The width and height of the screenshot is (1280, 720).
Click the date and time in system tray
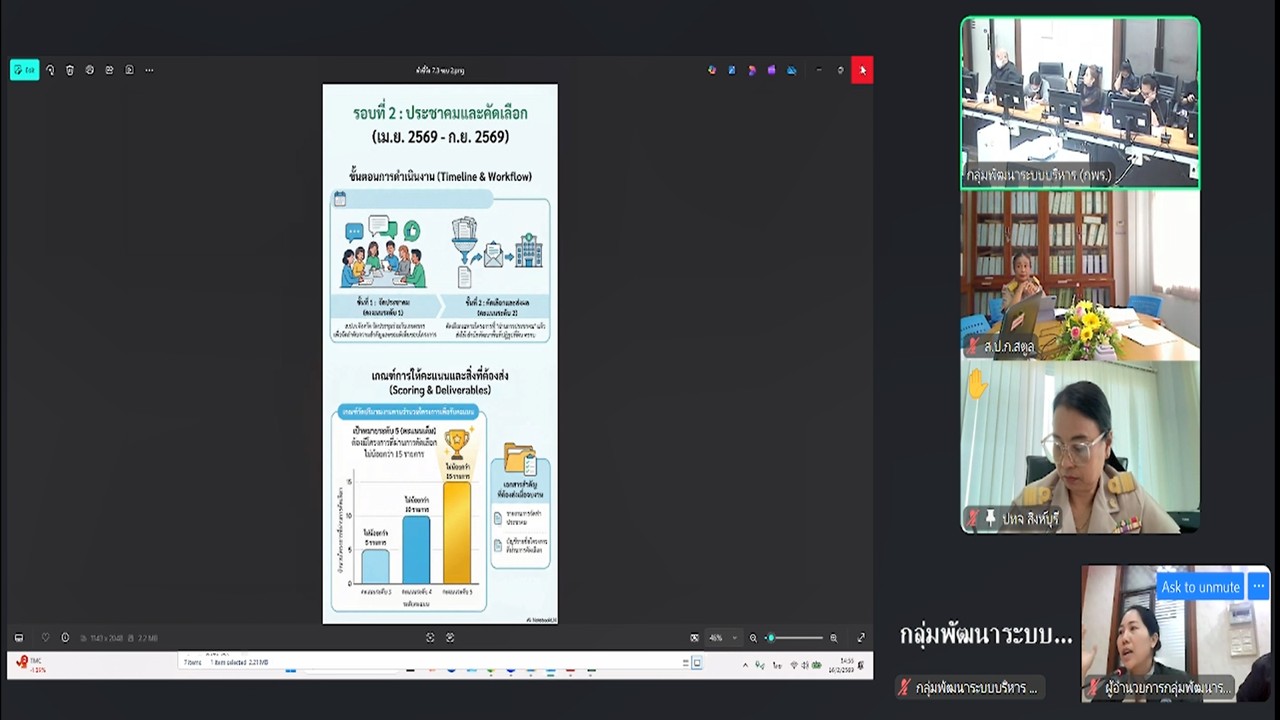(x=846, y=664)
